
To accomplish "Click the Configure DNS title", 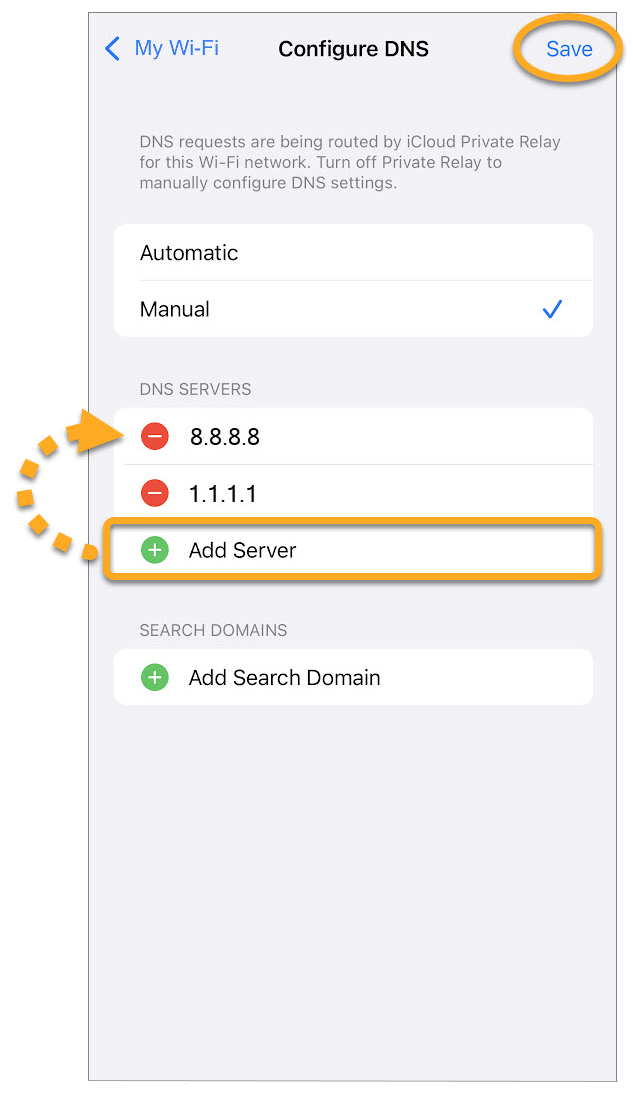I will (353, 49).
